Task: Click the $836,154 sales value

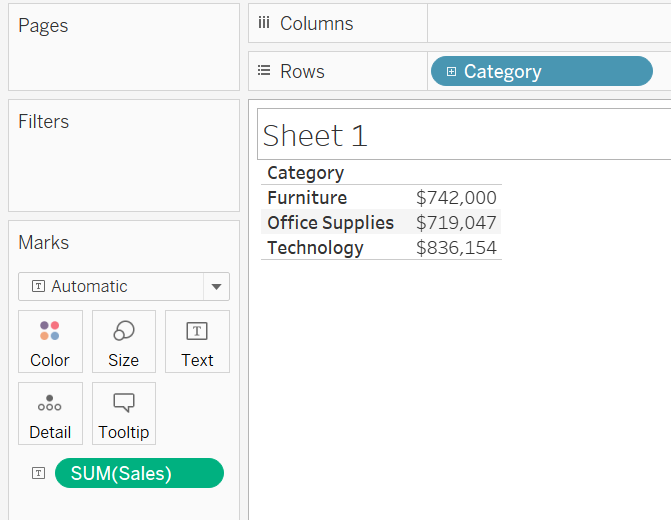Action: coord(456,248)
